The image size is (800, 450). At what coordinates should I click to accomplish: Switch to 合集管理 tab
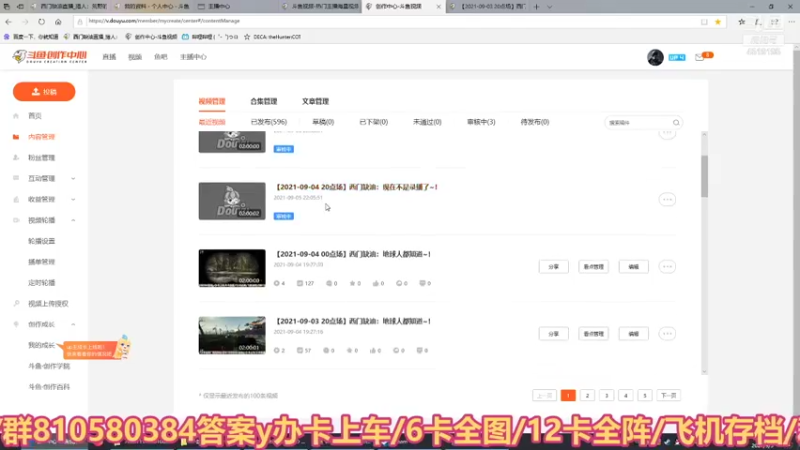[264, 102]
